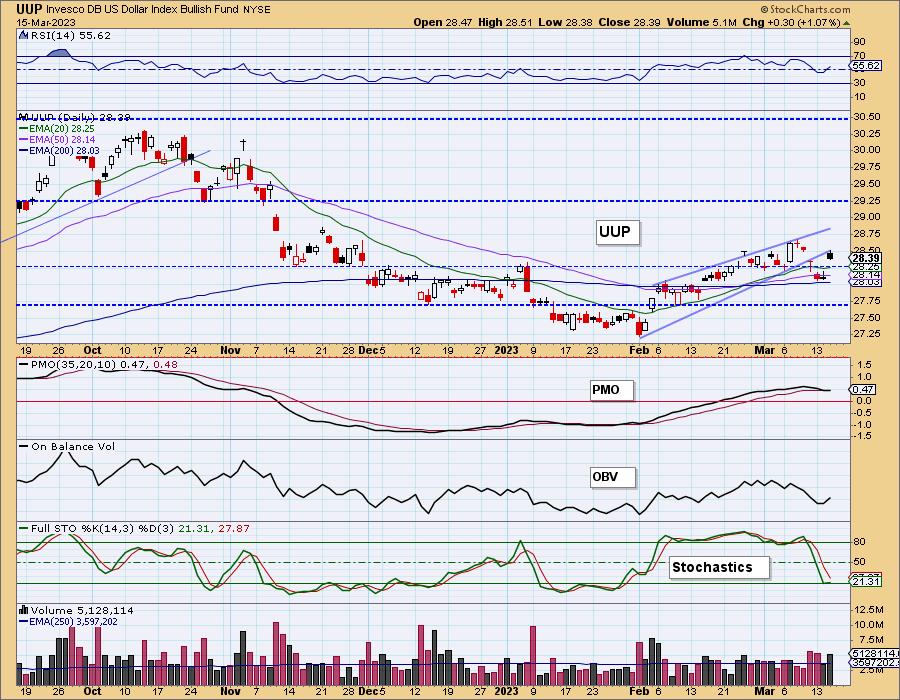Viewport: 900px width, 700px height.
Task: Click the Low 28.38 value
Action: [x=565, y=22]
